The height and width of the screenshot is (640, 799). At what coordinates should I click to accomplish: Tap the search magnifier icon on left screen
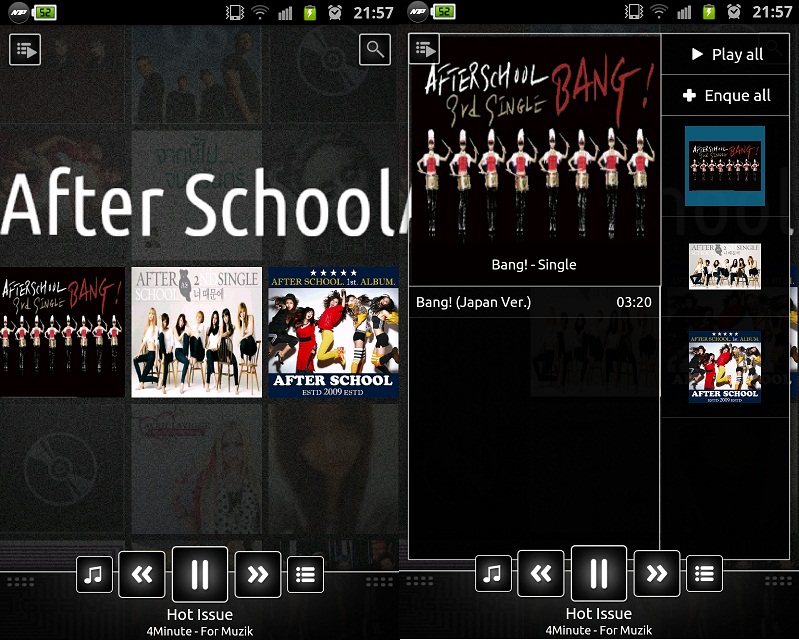(x=375, y=49)
